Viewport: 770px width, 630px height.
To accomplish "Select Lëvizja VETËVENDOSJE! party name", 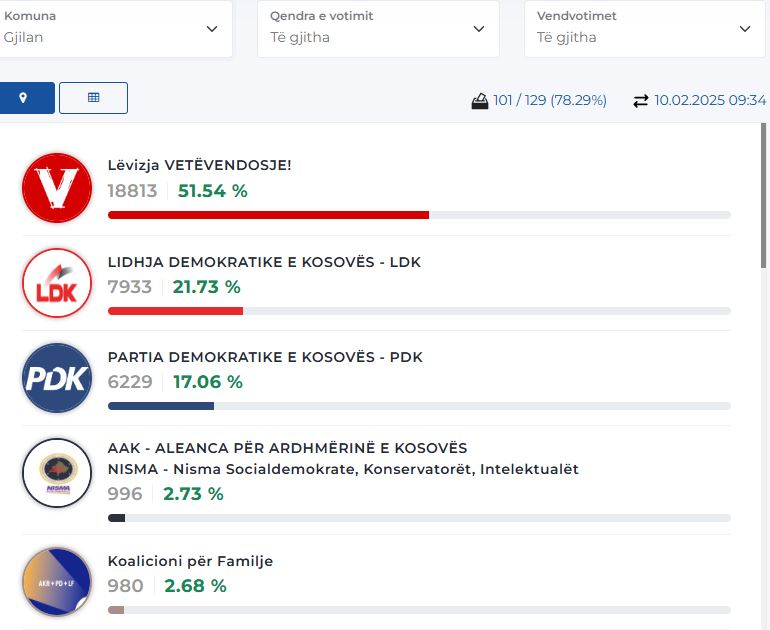I will 199,165.
